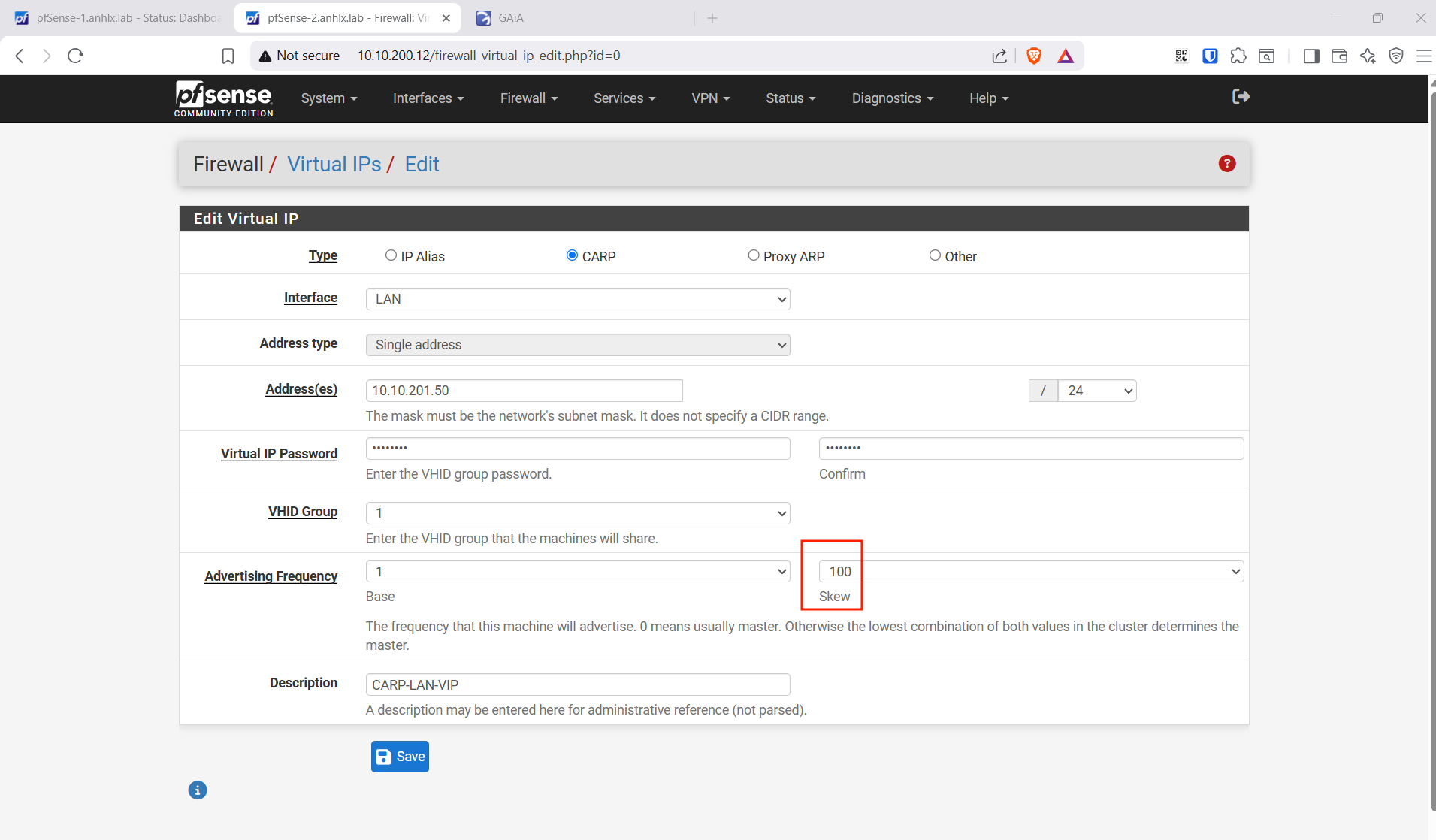
Task: Open the subnet mask 24 dropdown
Action: [x=1097, y=391]
